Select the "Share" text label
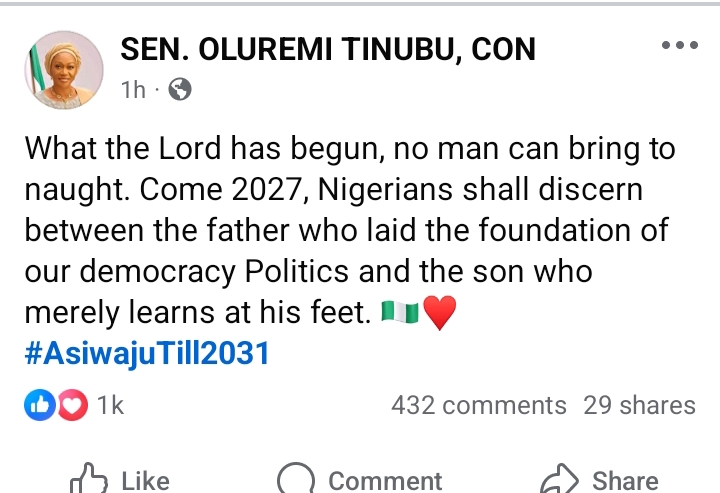 click(625, 481)
